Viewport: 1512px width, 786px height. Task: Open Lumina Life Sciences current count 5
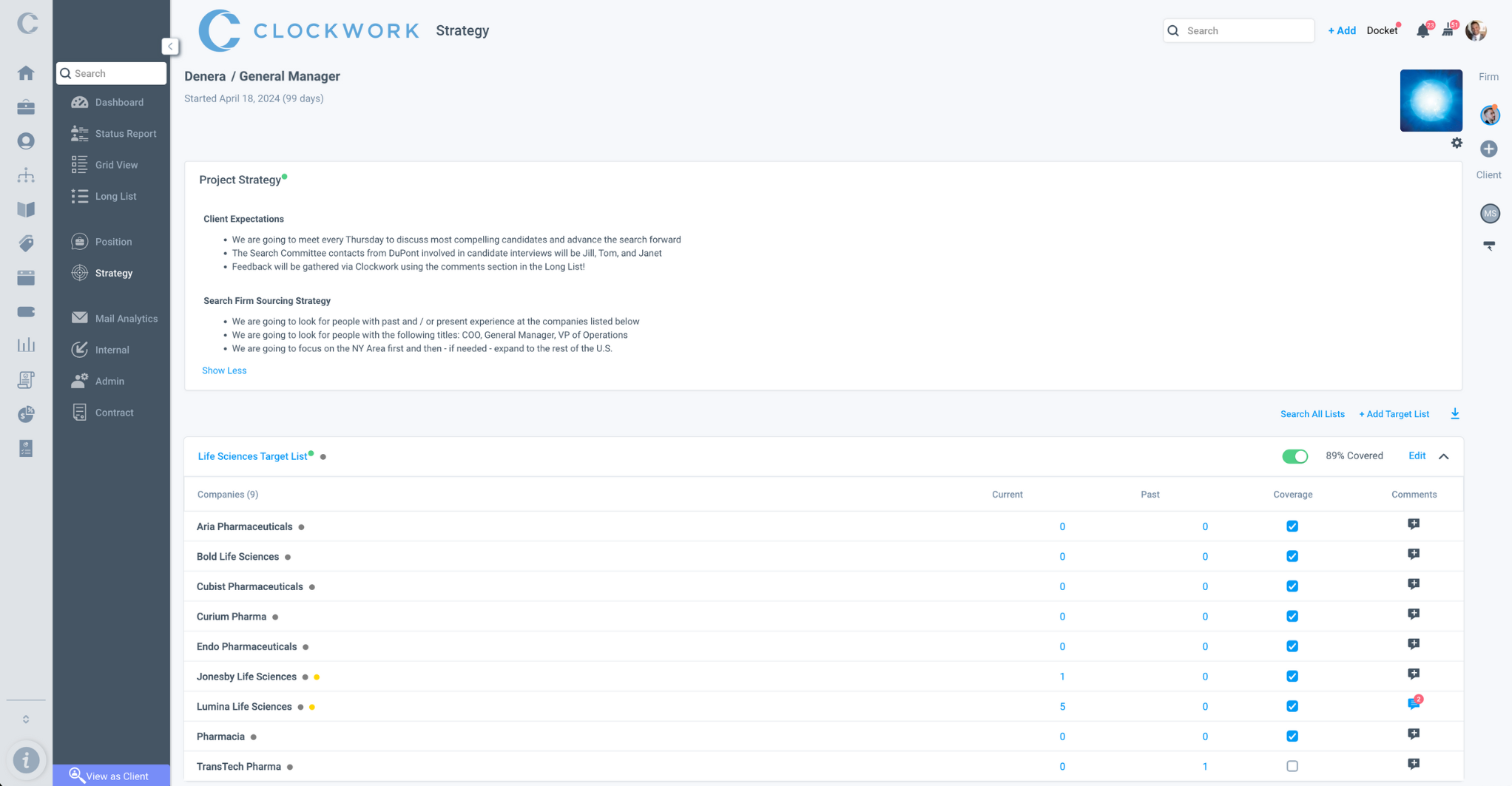tap(1062, 707)
